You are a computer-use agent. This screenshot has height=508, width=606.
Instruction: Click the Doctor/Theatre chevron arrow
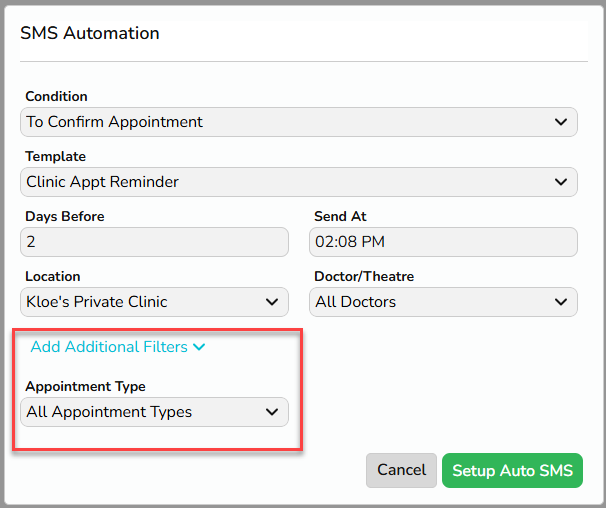pos(561,302)
